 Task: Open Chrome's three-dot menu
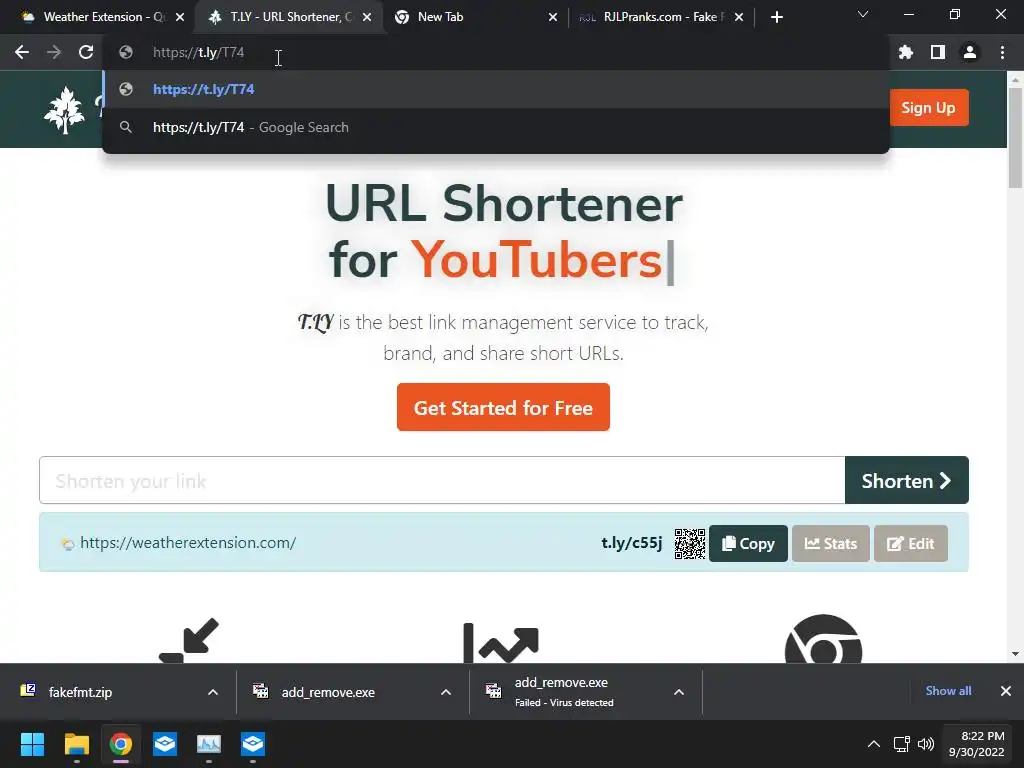[x=1002, y=52]
